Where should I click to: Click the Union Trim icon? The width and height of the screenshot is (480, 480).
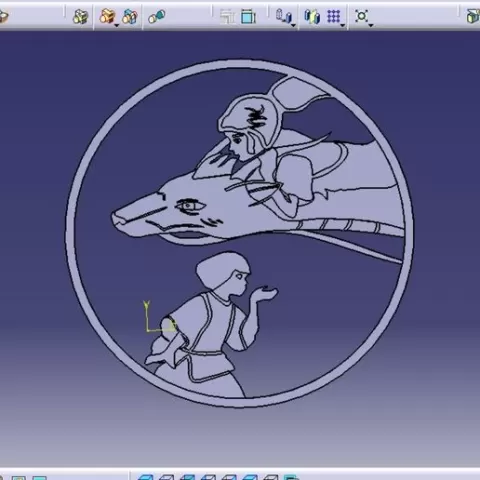130,16
